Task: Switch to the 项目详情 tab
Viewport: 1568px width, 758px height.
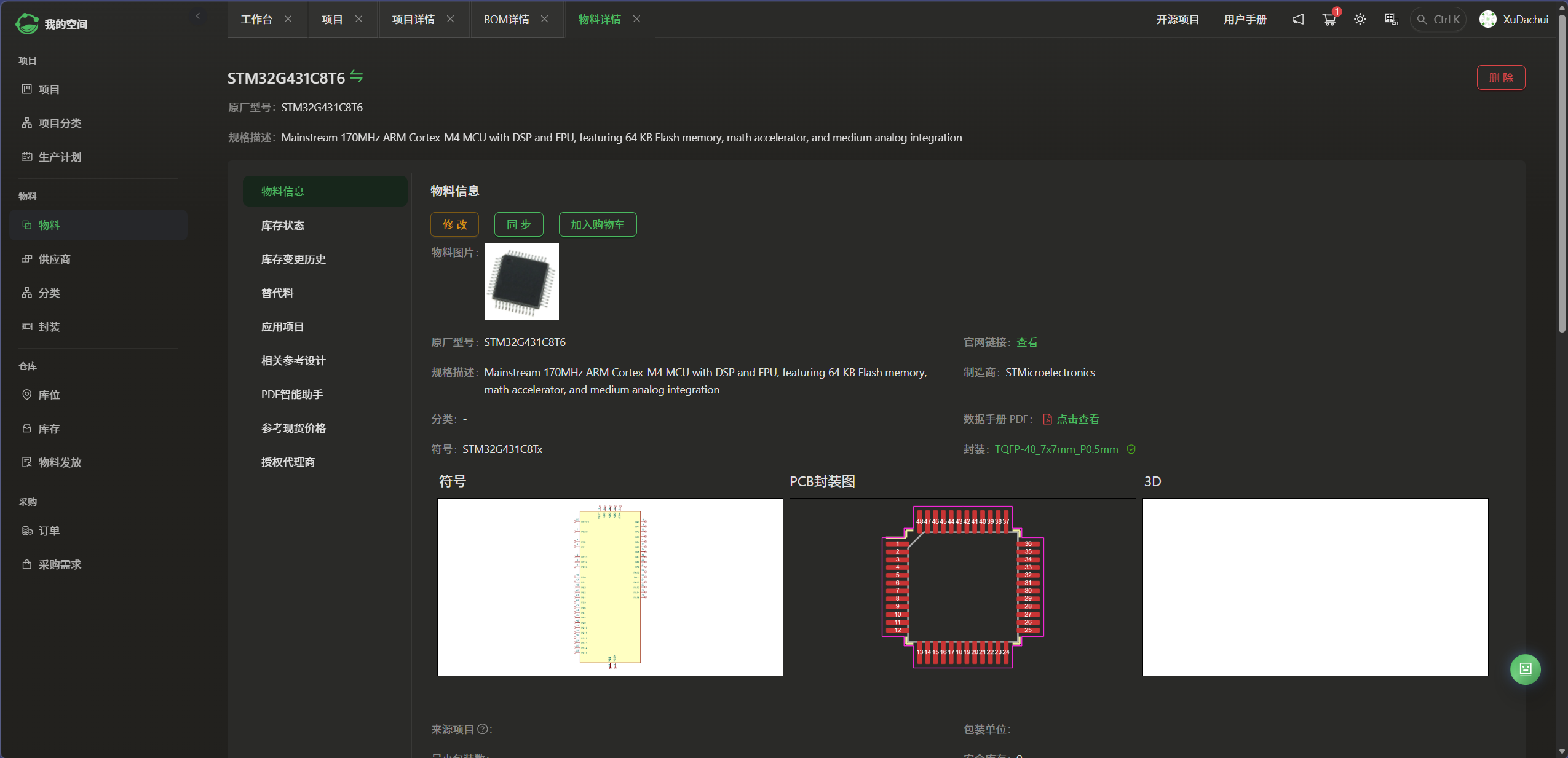Action: (x=413, y=20)
